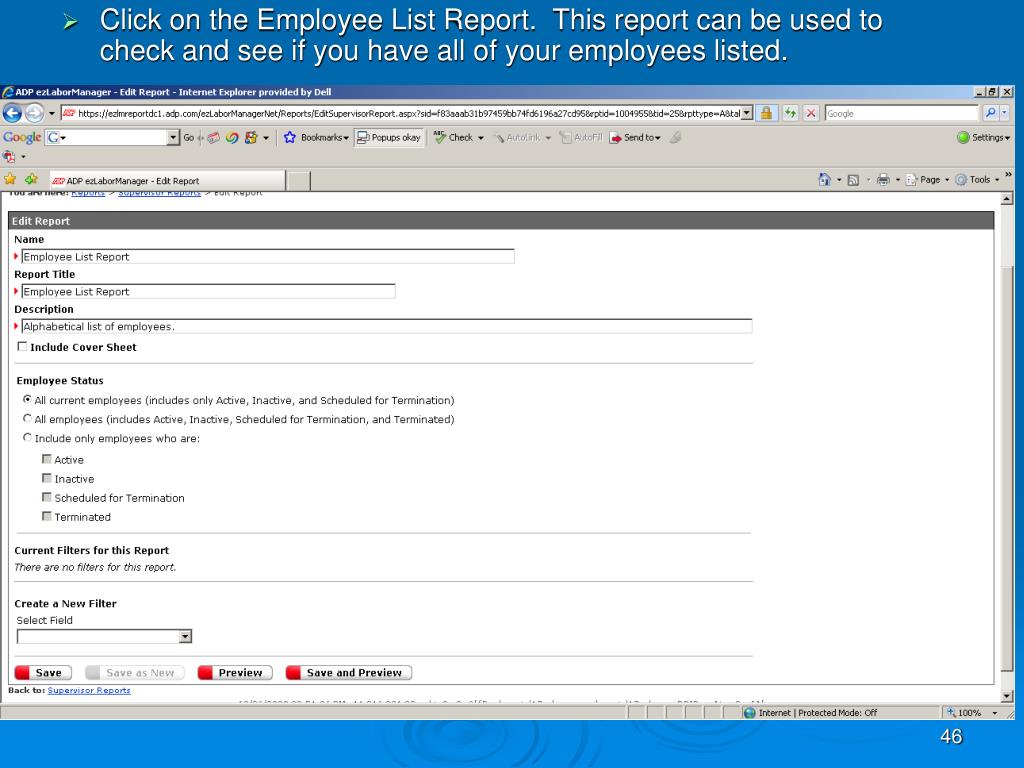Check the Scheduled for Termination checkbox
The image size is (1024, 768).
pyautogui.click(x=46, y=497)
